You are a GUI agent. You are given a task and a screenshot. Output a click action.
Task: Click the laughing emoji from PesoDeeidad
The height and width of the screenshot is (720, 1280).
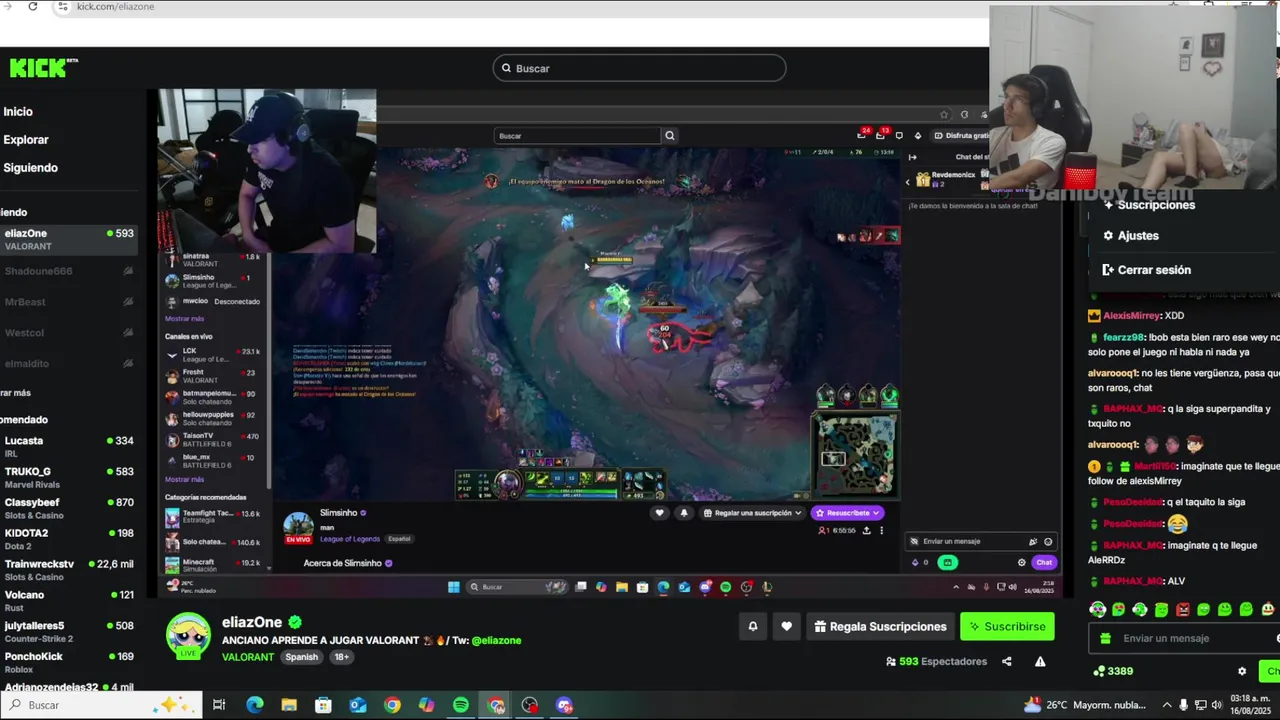pos(1177,523)
